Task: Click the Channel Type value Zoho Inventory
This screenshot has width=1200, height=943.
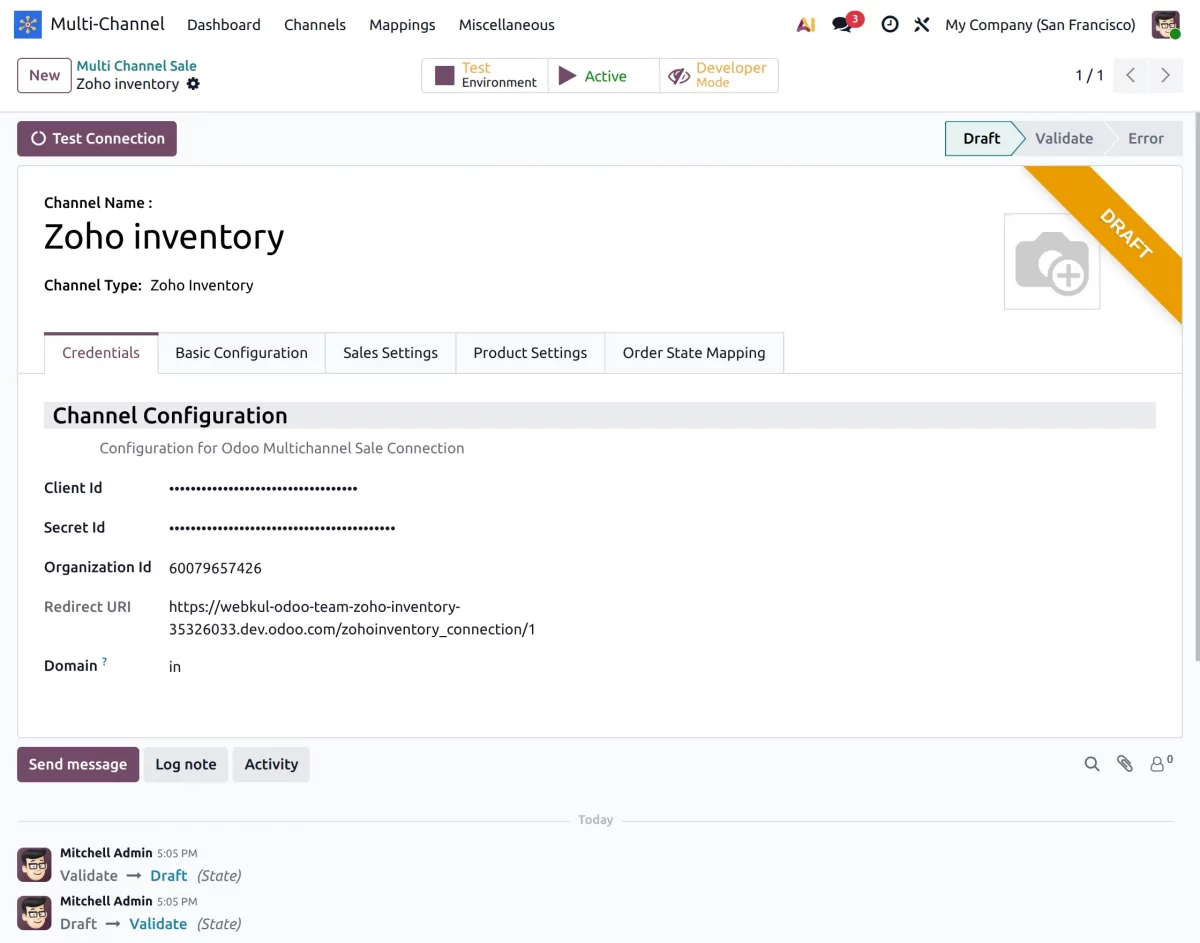Action: (x=201, y=286)
